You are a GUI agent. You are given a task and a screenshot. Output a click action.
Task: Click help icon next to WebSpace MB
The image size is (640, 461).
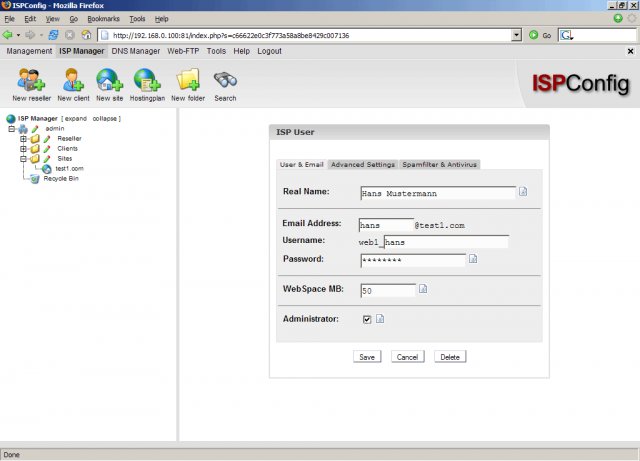[x=423, y=289]
